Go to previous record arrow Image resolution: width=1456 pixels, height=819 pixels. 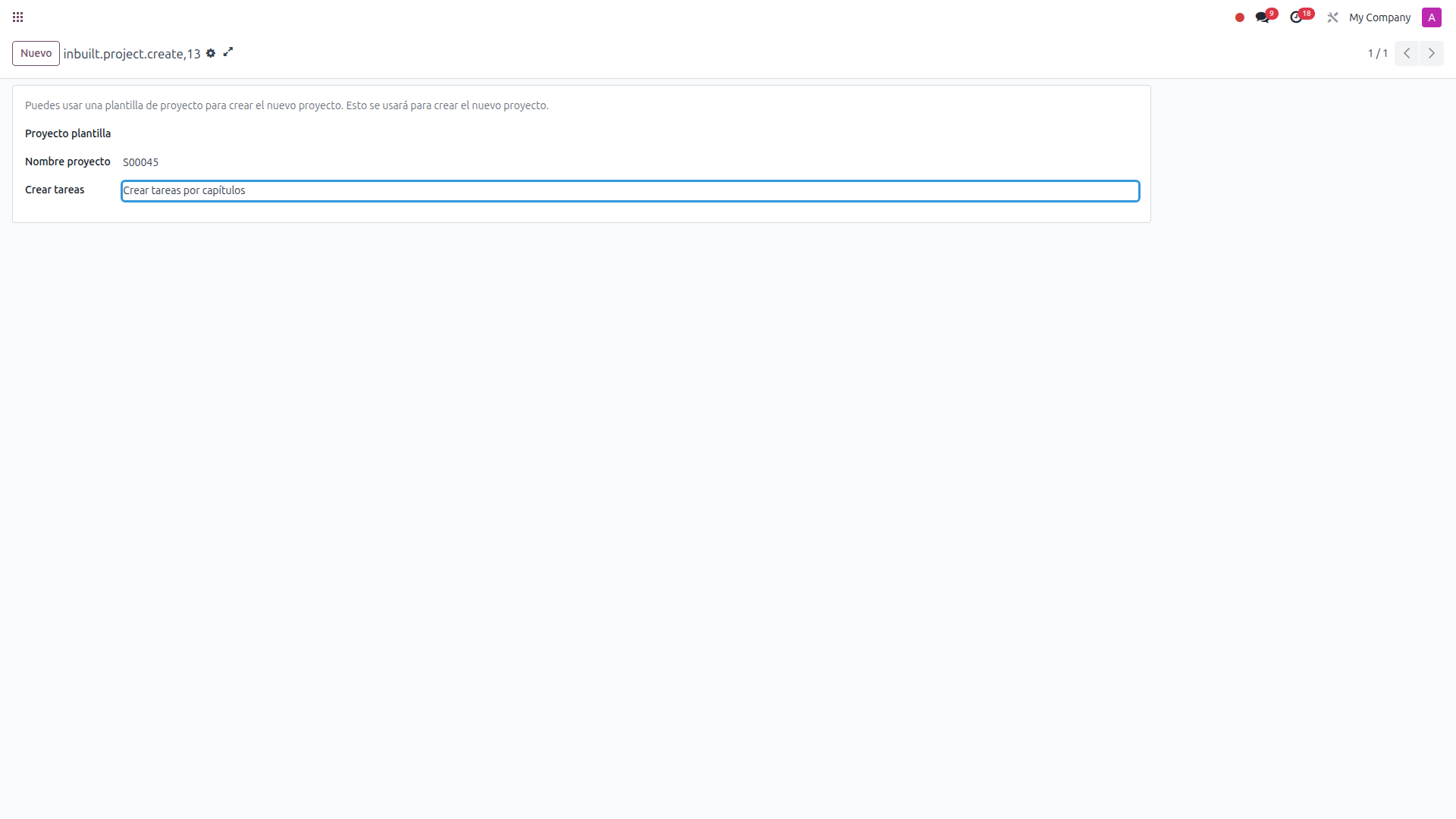[1406, 53]
